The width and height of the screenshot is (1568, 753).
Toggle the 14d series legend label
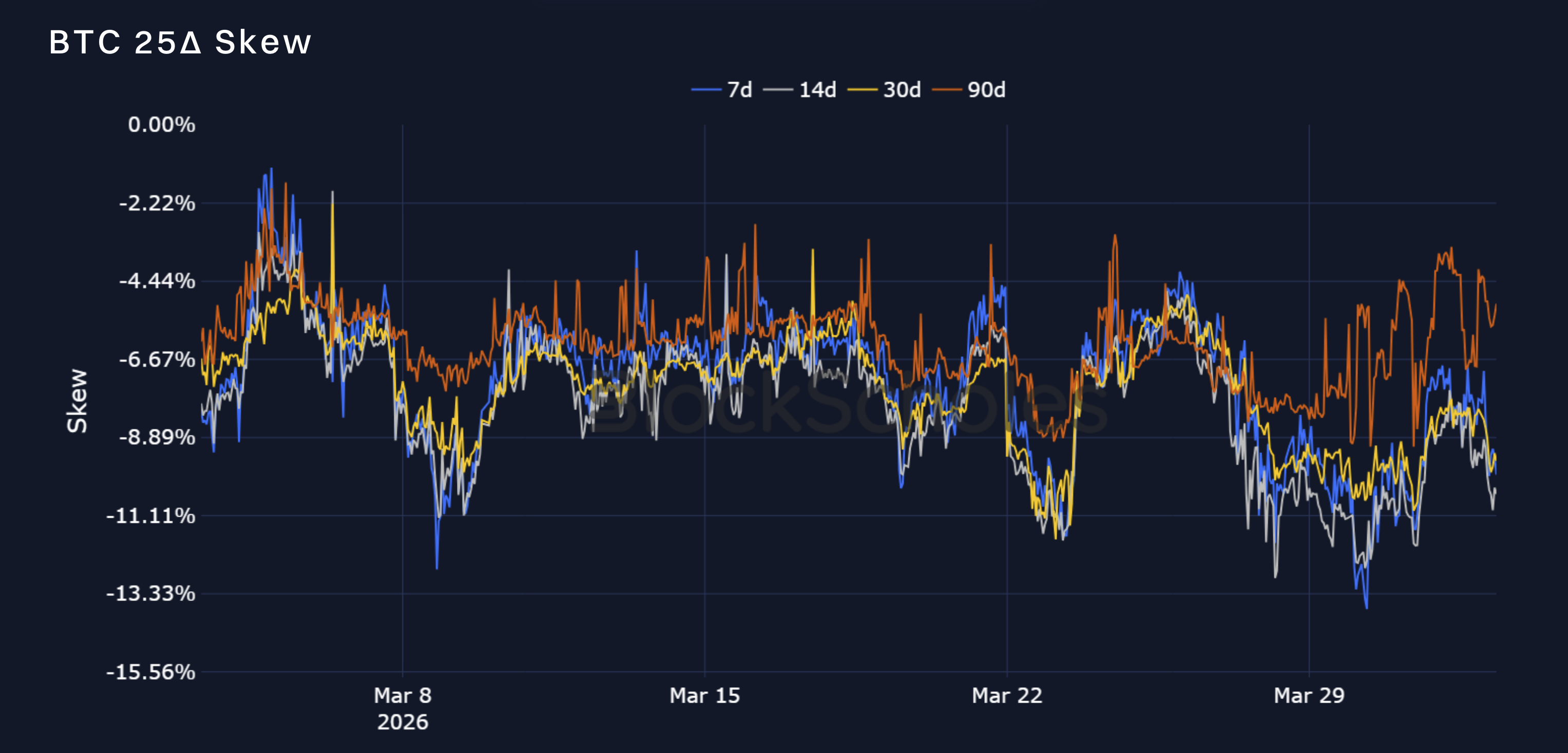[x=817, y=90]
